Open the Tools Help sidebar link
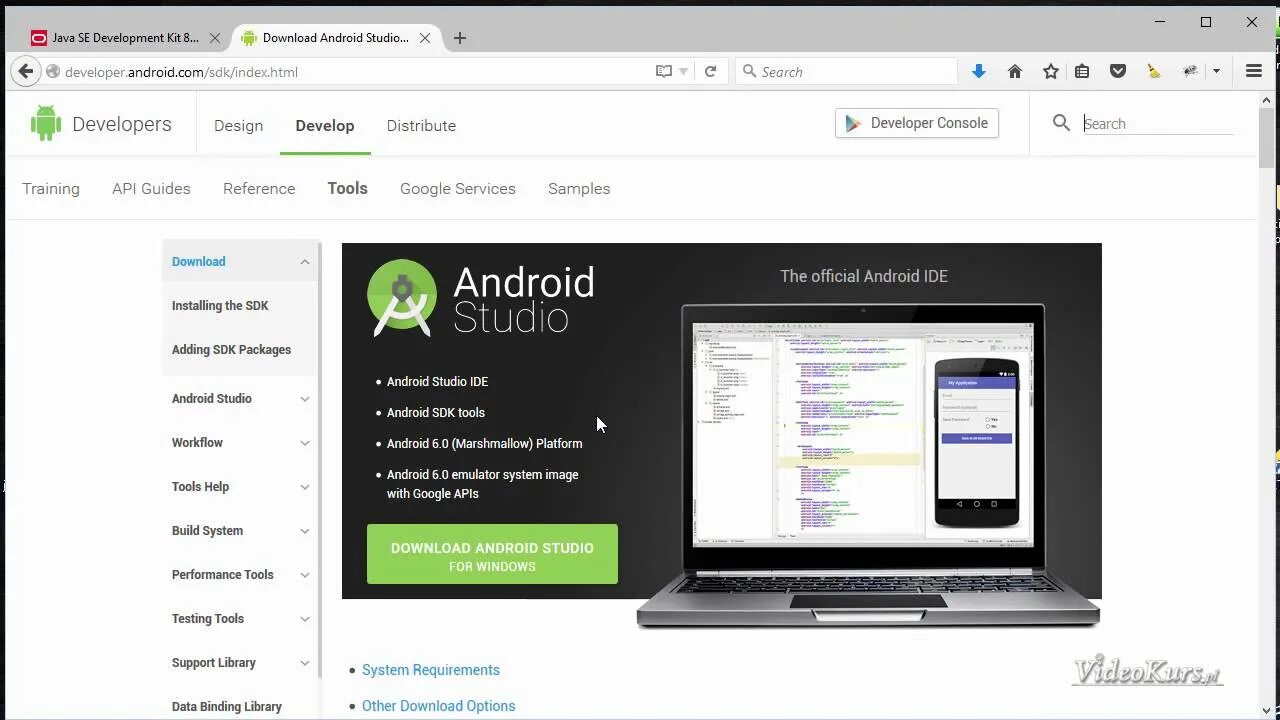1280x720 pixels. tap(200, 487)
